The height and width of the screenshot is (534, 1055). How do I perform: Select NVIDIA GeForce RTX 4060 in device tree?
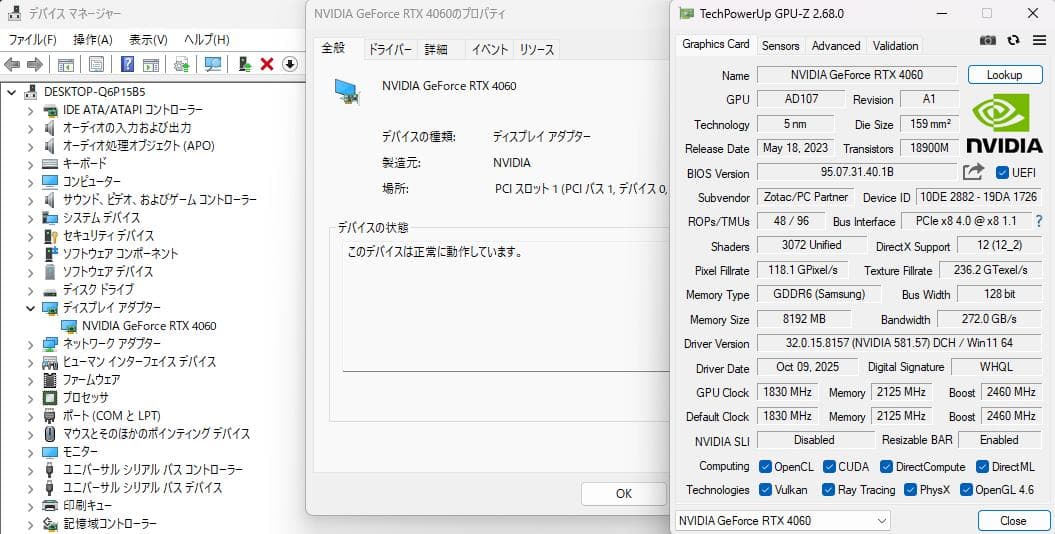[149, 326]
